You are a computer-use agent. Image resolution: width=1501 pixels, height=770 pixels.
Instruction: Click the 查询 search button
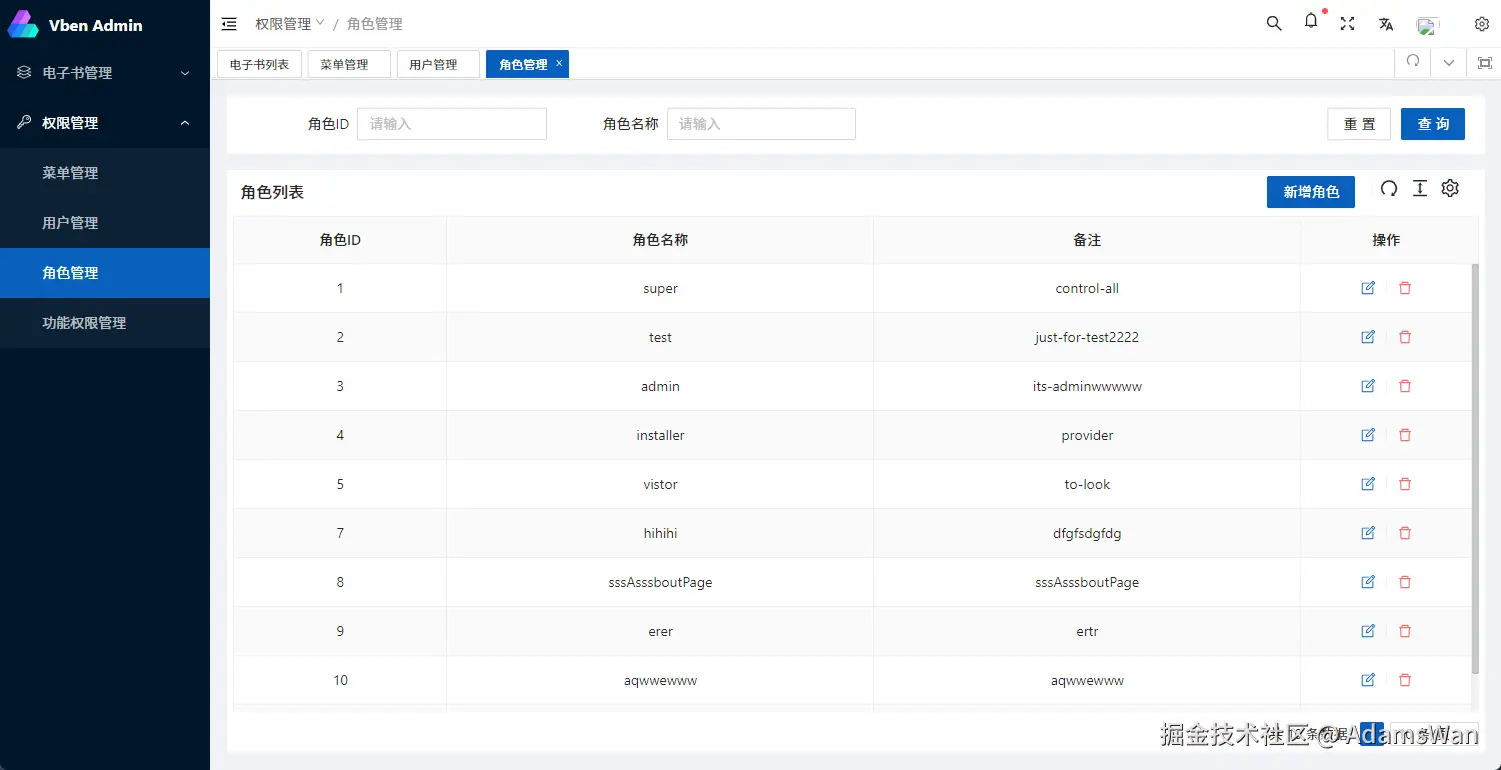click(1433, 124)
